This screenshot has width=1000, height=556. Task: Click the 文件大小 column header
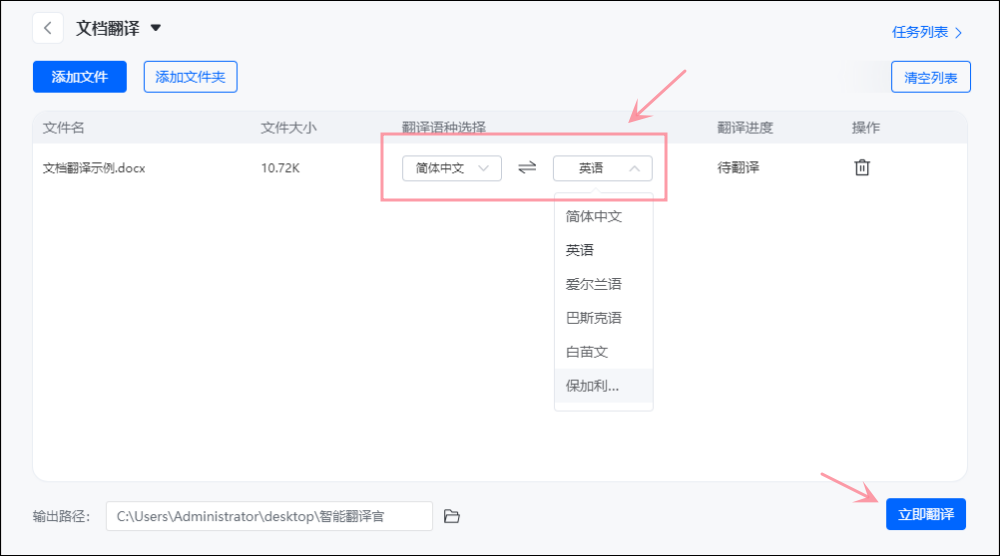coord(288,128)
